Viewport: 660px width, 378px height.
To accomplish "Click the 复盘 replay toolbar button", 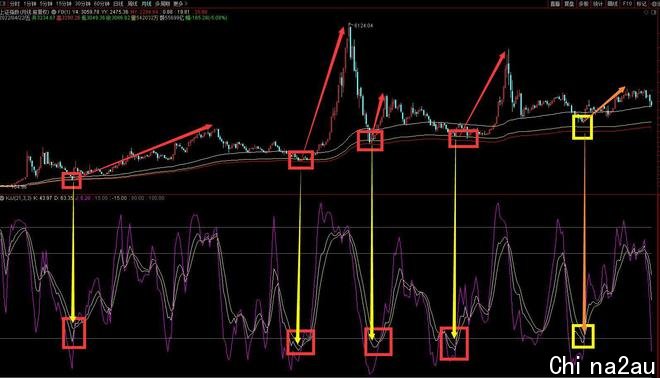I will click(569, 3).
